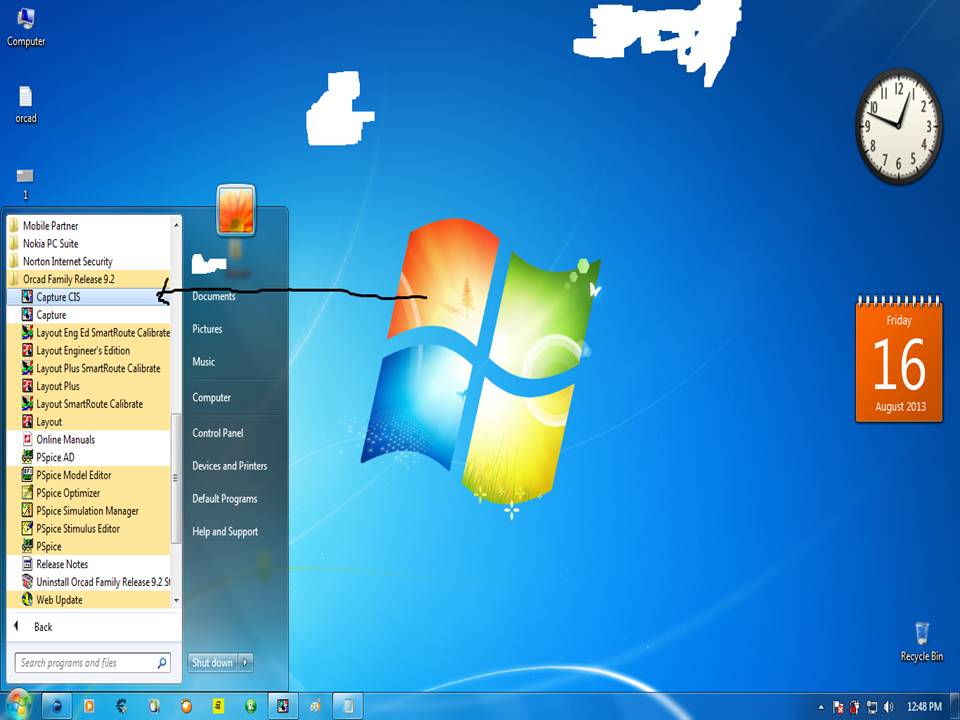Open the Paint icon on the taskbar
Viewport: 960px width, 720px height.
(x=315, y=707)
